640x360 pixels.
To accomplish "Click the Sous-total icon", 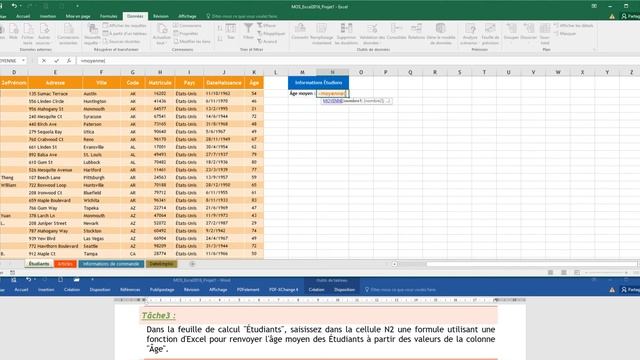I will [545, 29].
